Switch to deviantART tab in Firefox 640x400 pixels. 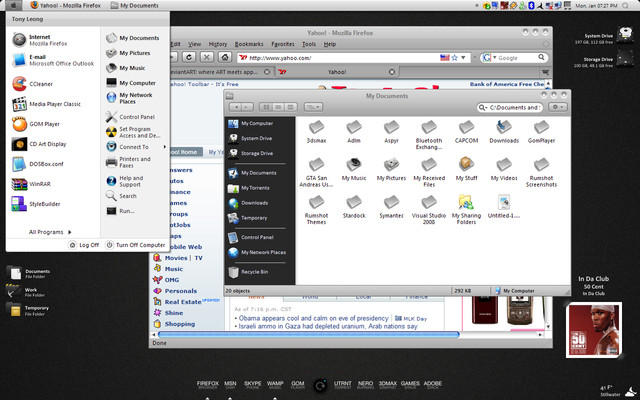pos(221,72)
